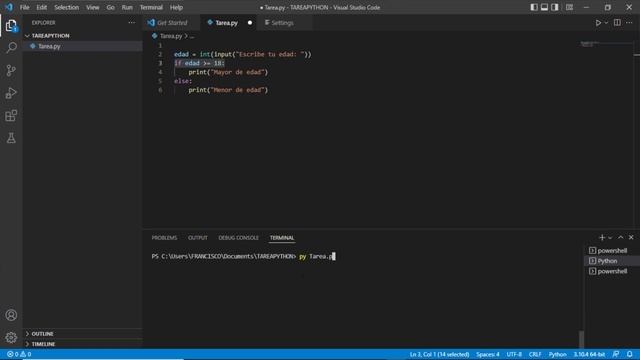
Task: Toggle the bottom panel layout icon
Action: 544,7
